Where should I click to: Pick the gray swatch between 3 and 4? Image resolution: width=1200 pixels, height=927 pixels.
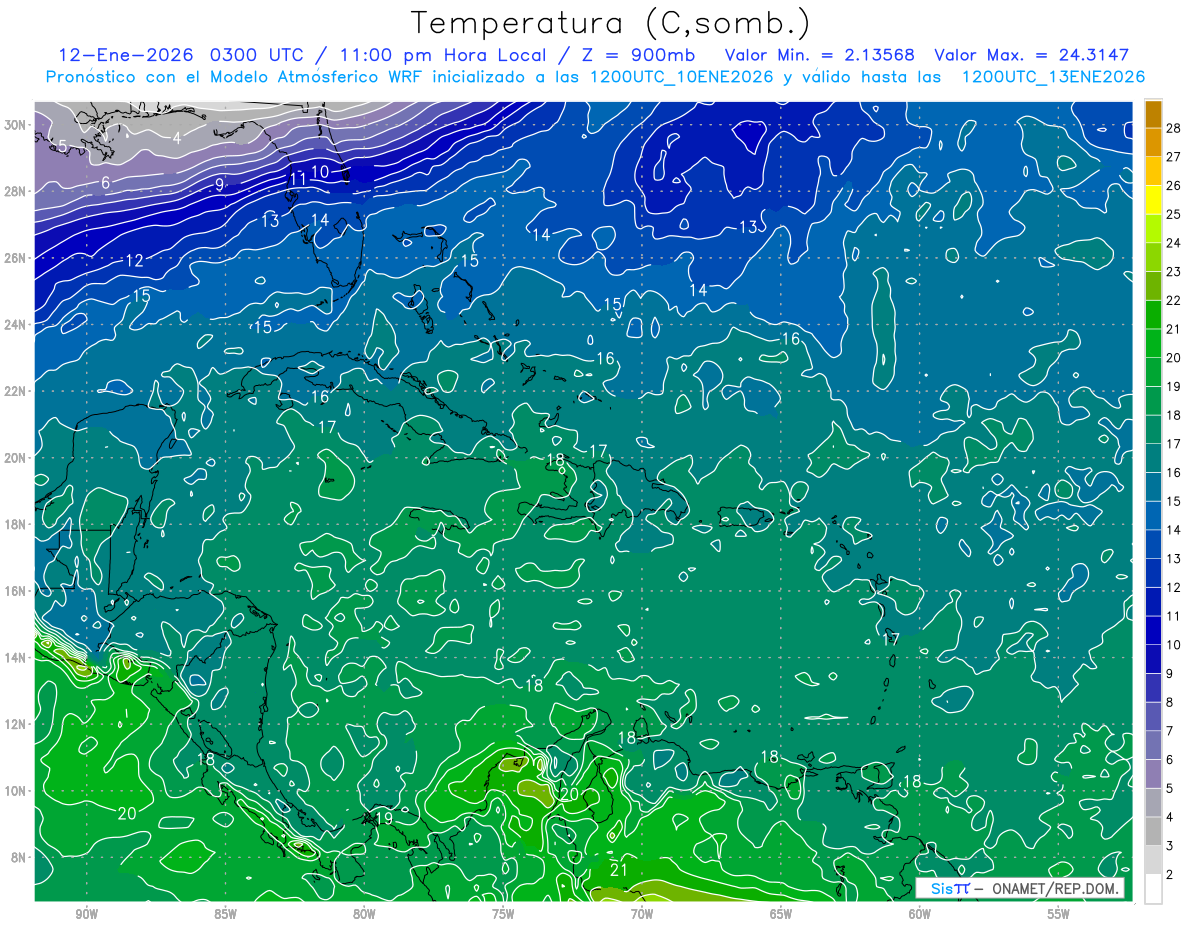point(1153,831)
